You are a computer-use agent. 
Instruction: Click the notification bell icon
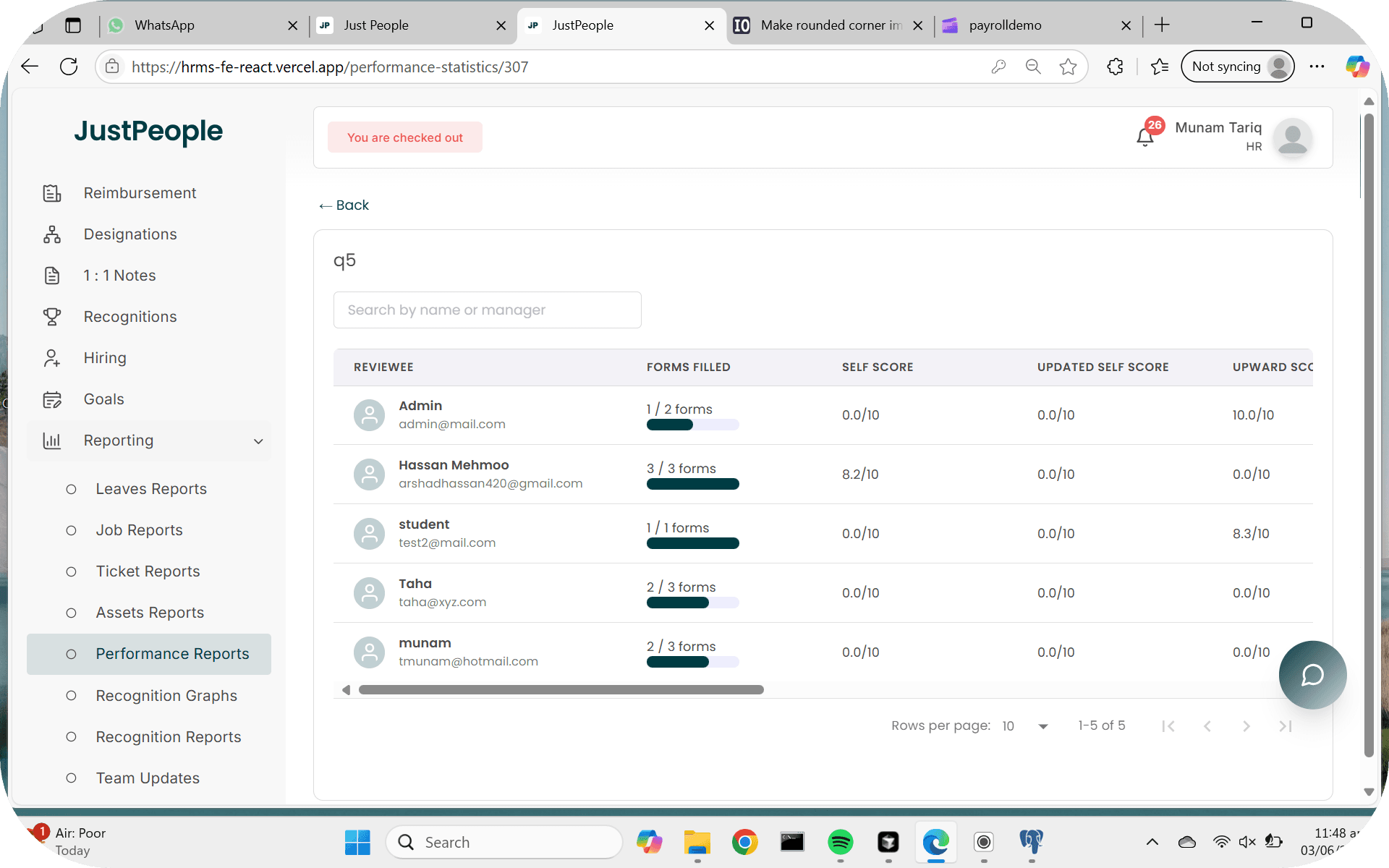point(1144,137)
